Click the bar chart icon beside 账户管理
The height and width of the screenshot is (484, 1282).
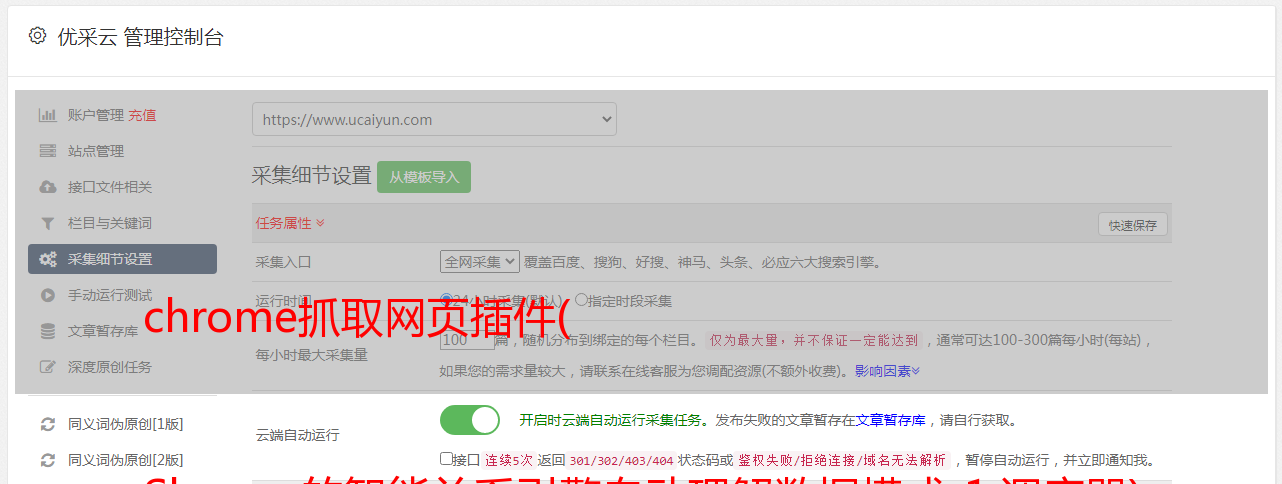click(x=47, y=115)
